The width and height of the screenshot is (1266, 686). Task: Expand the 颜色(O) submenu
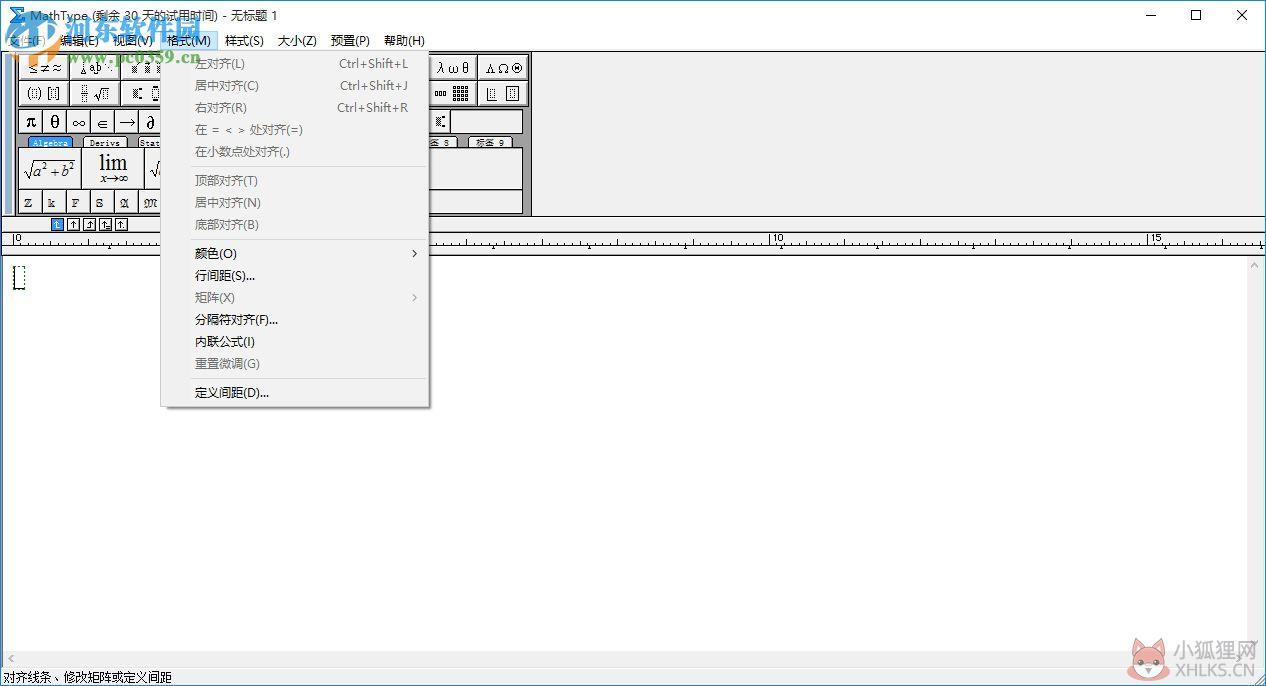[295, 254]
